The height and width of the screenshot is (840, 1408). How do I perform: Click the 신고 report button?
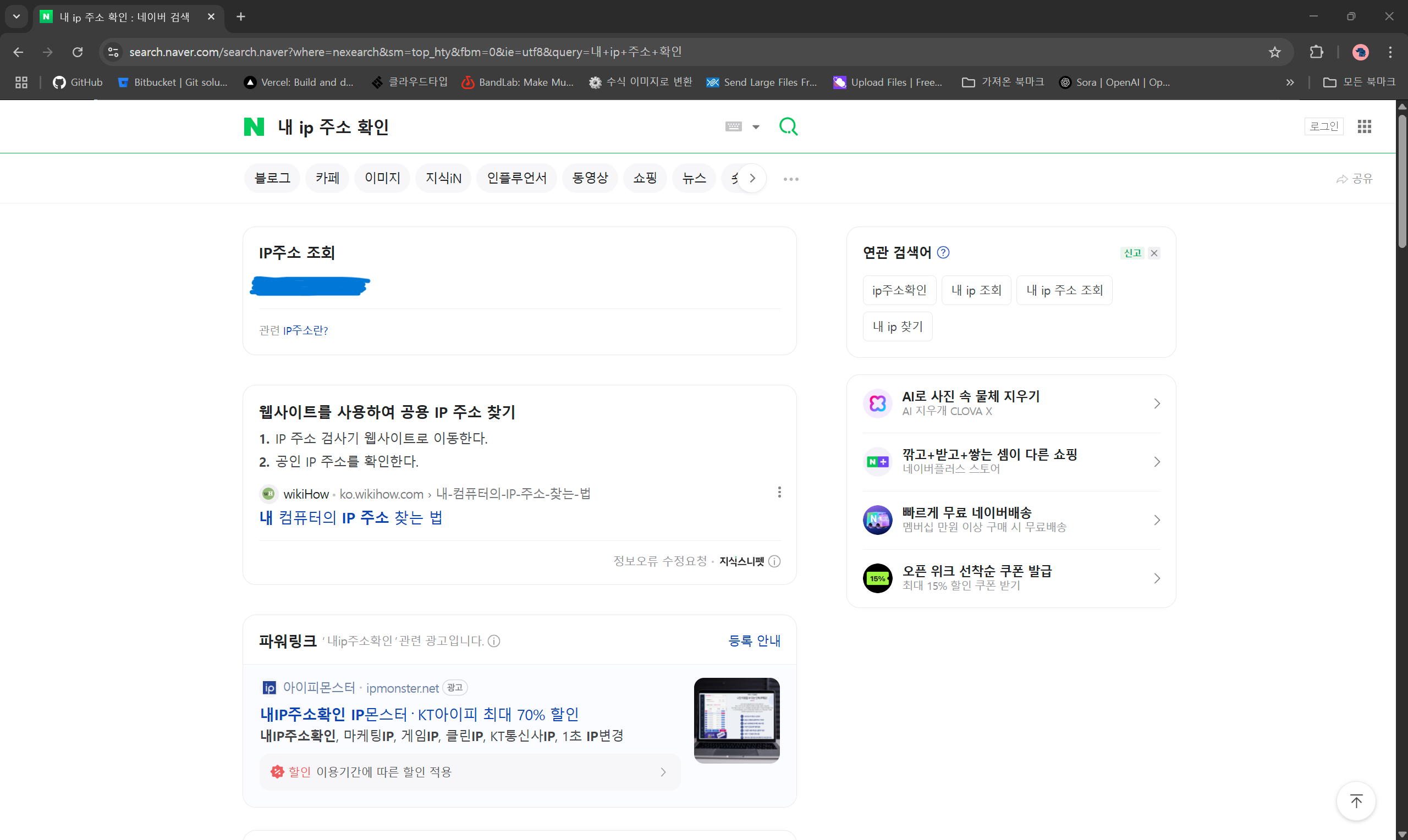click(x=1132, y=253)
